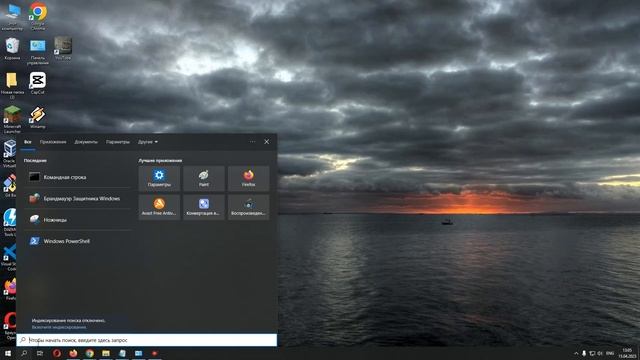
Task: Switch to the Параметры search tab
Action: (118, 142)
